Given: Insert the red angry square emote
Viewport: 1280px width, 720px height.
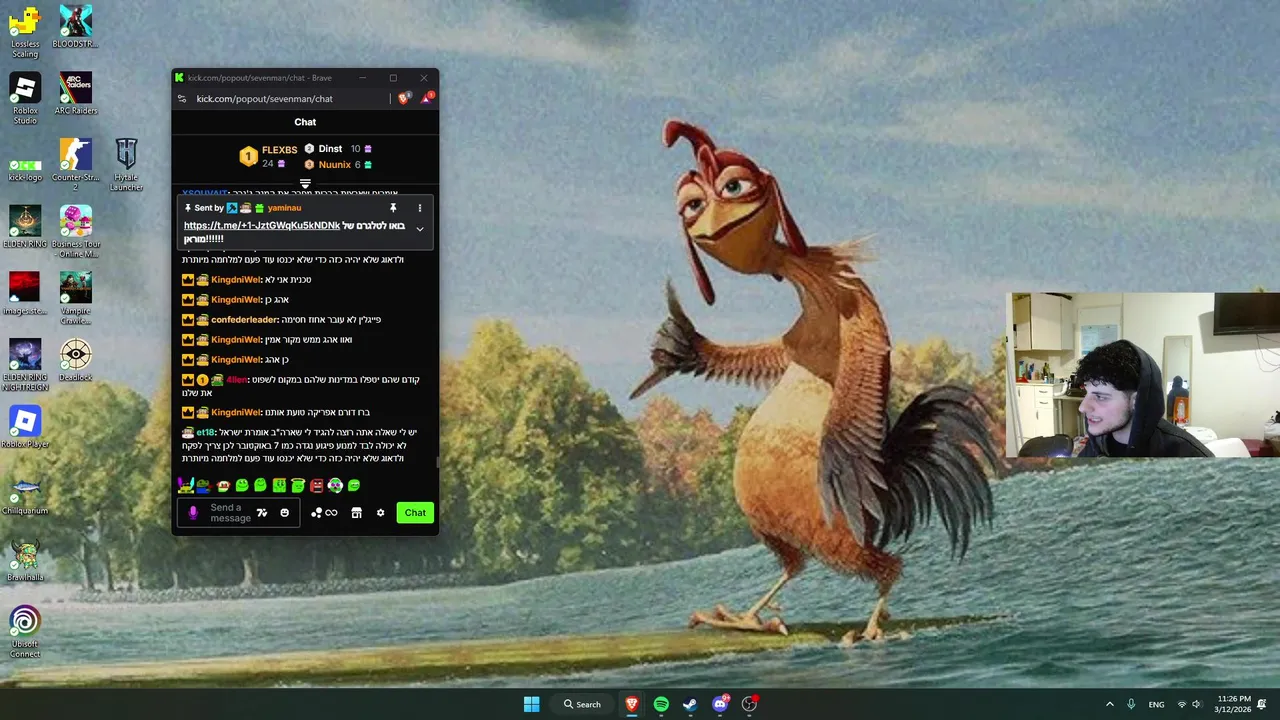Looking at the screenshot, I should 316,486.
